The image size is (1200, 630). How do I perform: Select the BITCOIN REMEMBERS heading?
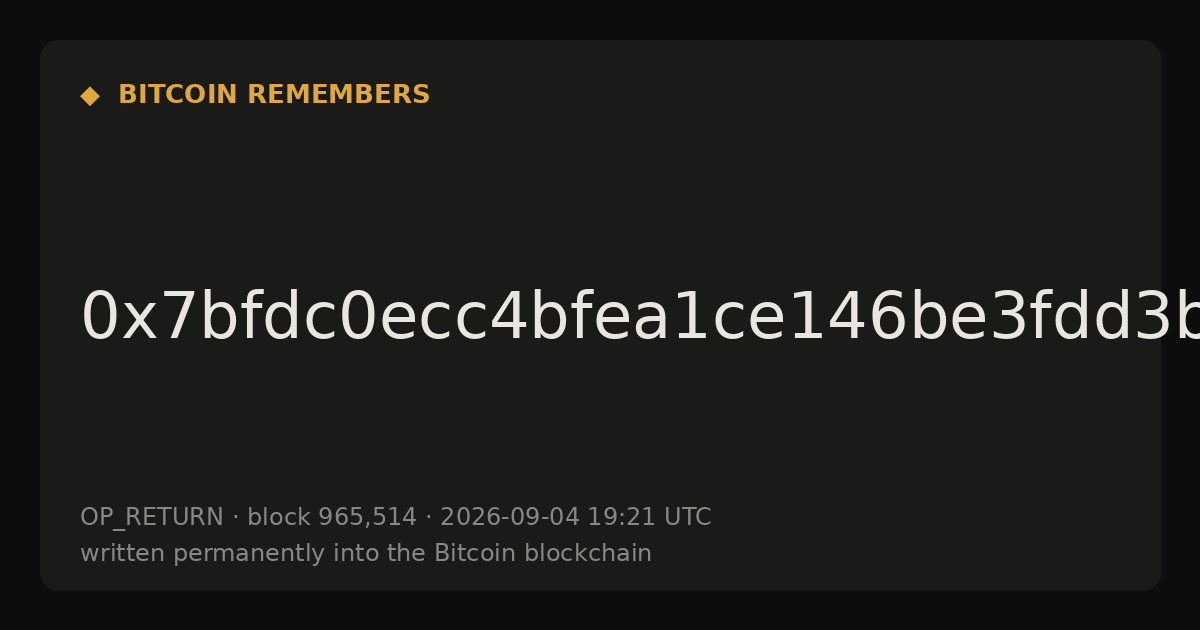click(274, 95)
